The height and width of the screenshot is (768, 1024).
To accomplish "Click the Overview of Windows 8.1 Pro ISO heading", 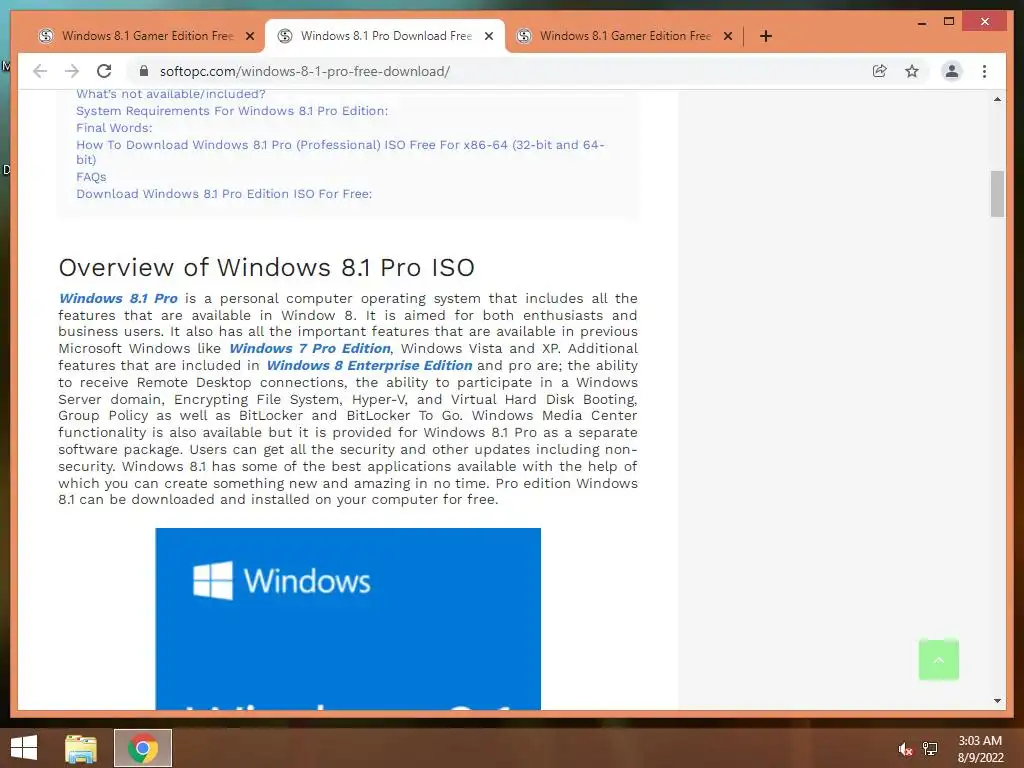I will 266,267.
